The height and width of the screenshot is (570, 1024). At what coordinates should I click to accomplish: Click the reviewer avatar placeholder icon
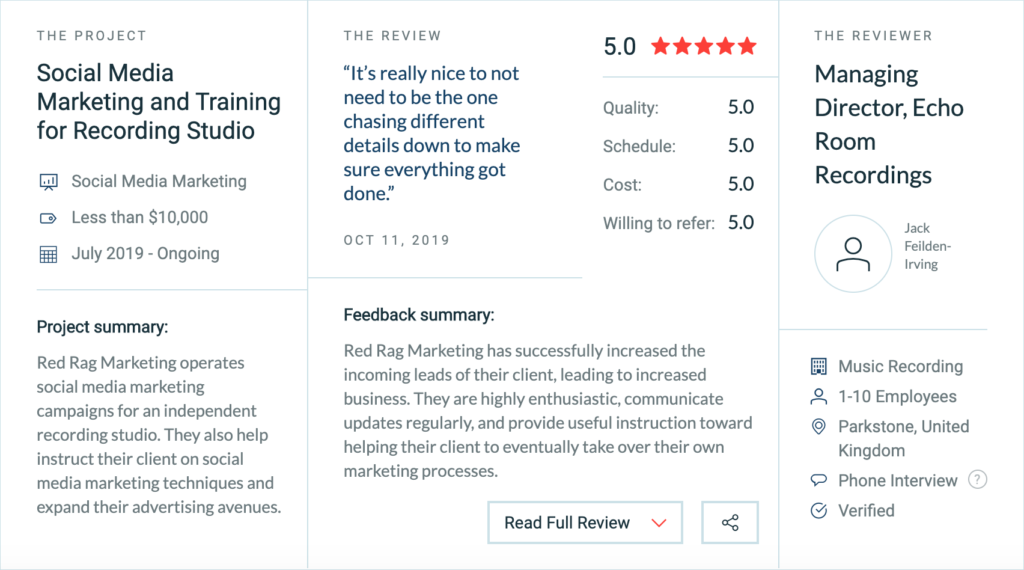853,254
